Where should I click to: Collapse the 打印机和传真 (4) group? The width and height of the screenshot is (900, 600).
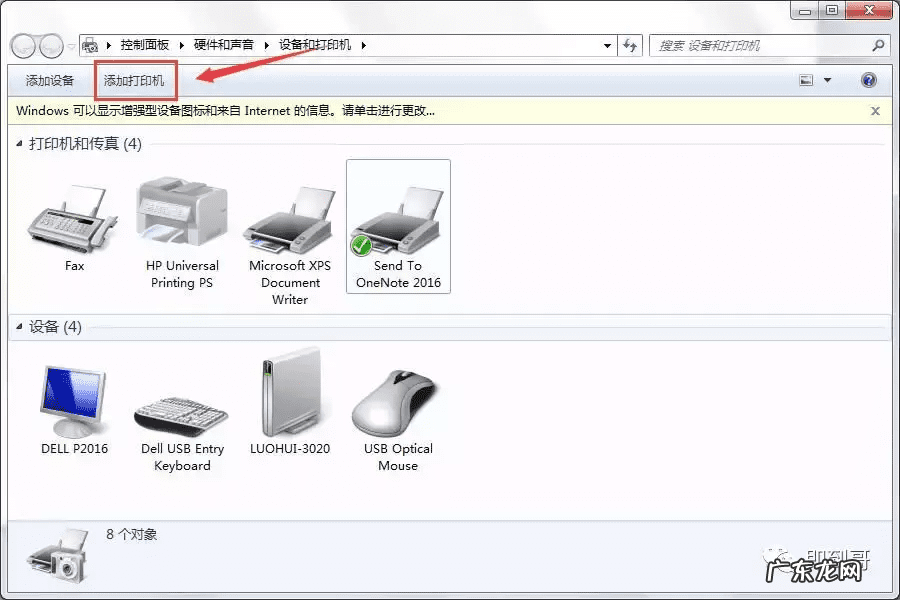pyautogui.click(x=19, y=144)
